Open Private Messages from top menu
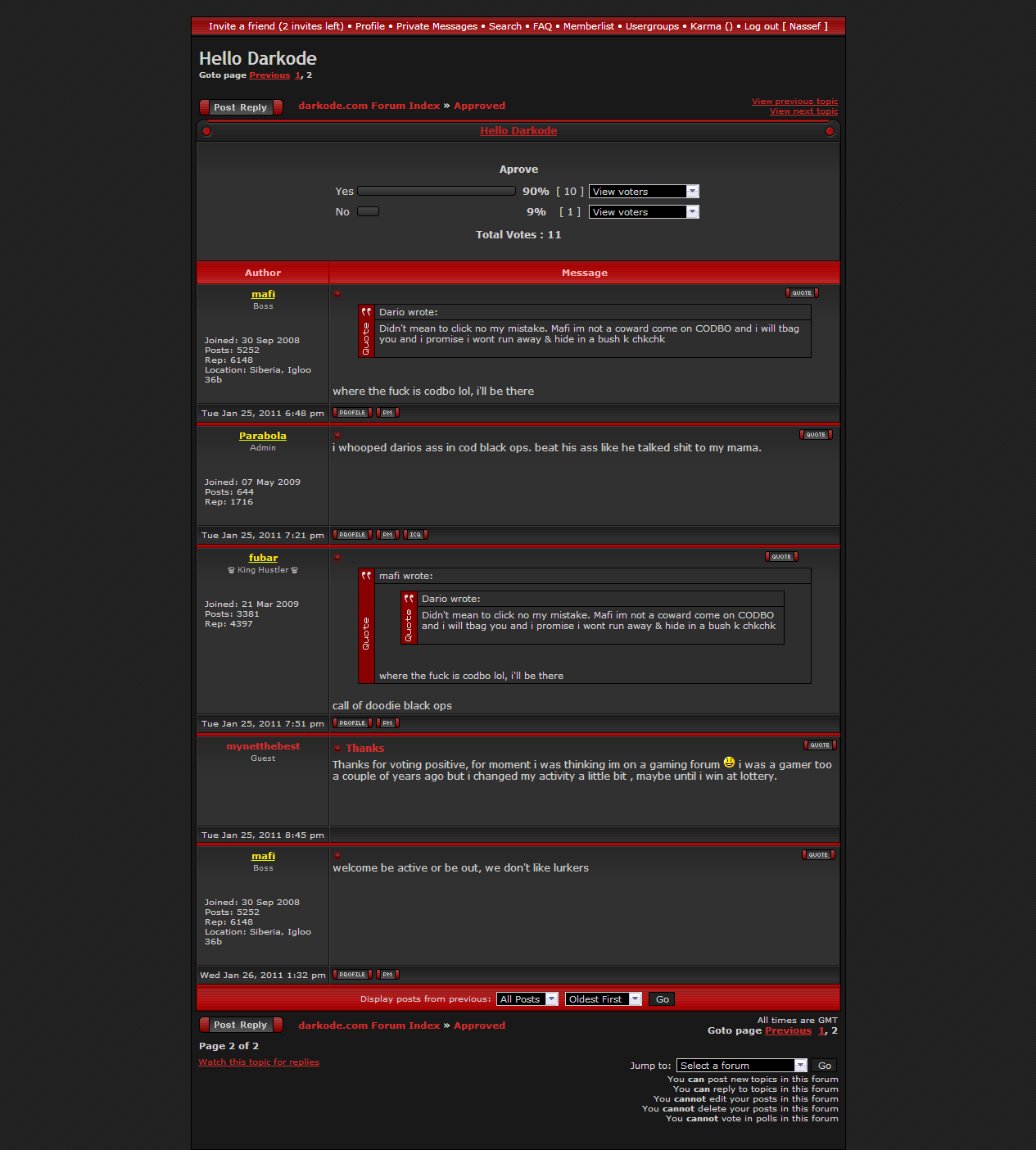Image resolution: width=1036 pixels, height=1150 pixels. [x=437, y=26]
